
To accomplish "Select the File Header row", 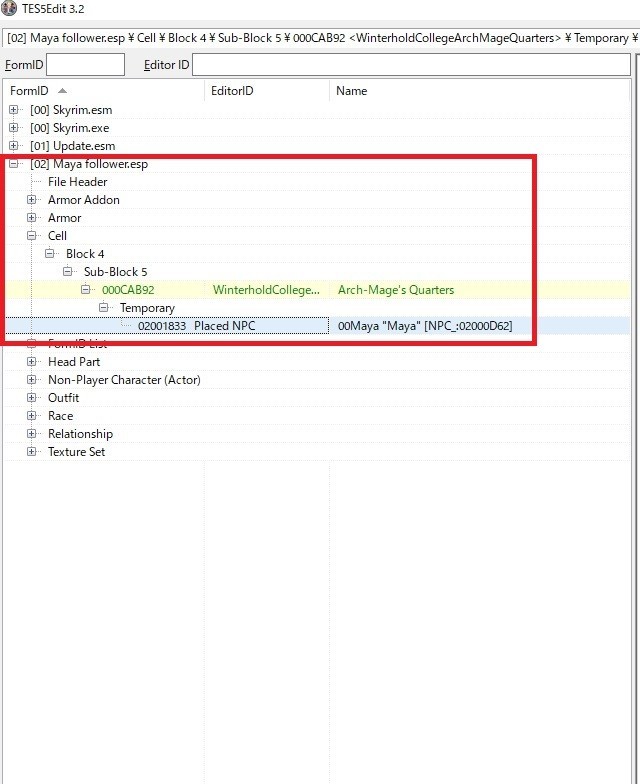I will [78, 182].
